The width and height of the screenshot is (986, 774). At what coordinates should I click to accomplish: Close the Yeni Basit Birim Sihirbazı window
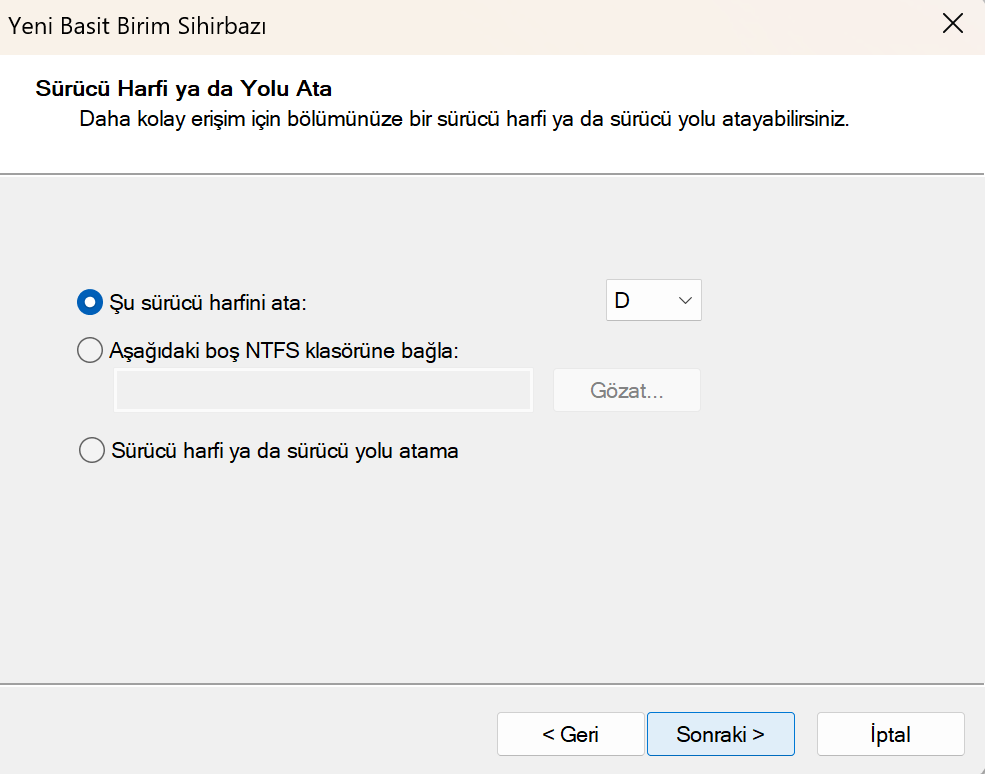[952, 26]
